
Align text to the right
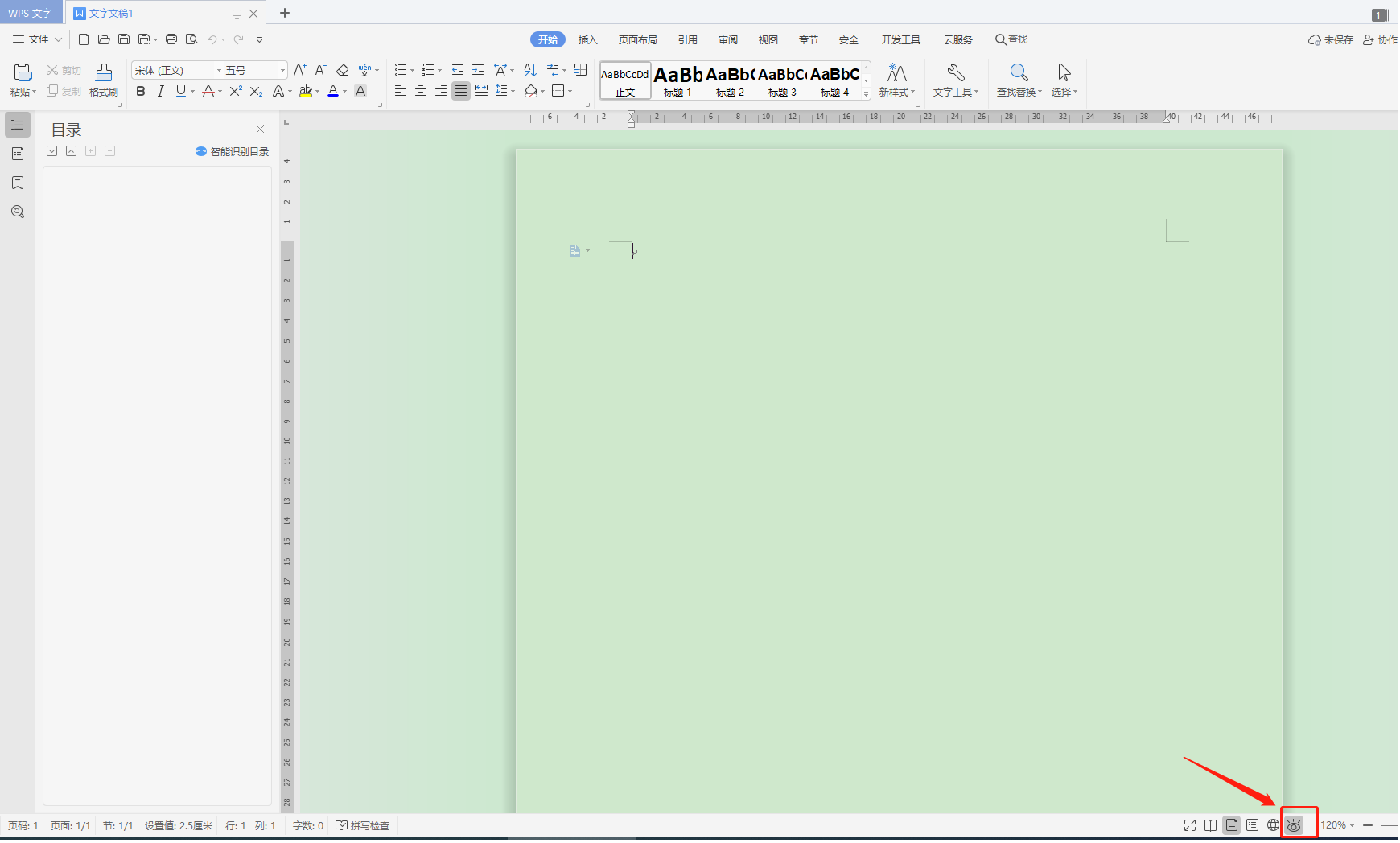point(441,91)
